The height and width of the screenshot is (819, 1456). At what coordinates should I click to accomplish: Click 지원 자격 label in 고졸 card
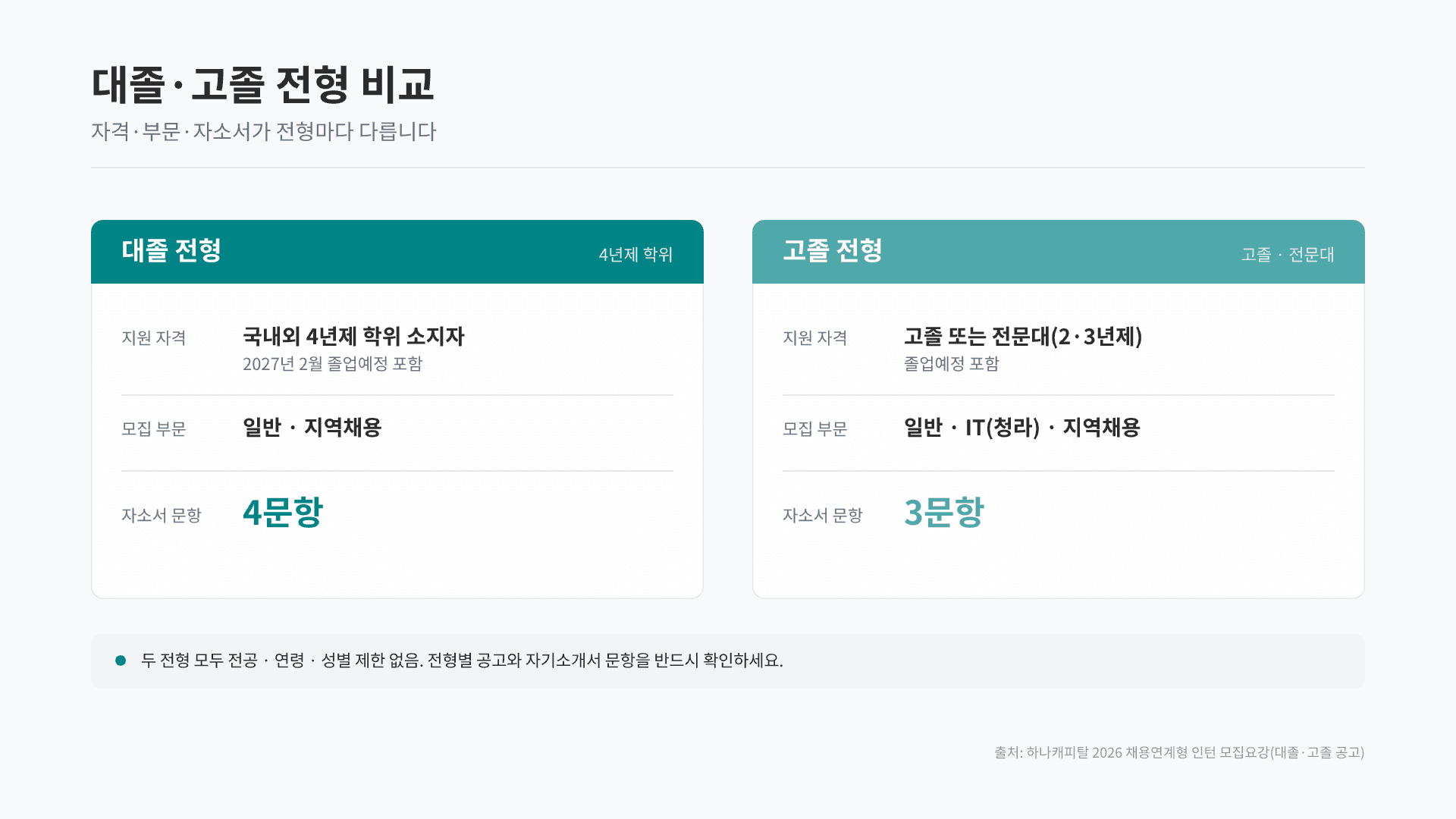pyautogui.click(x=815, y=338)
